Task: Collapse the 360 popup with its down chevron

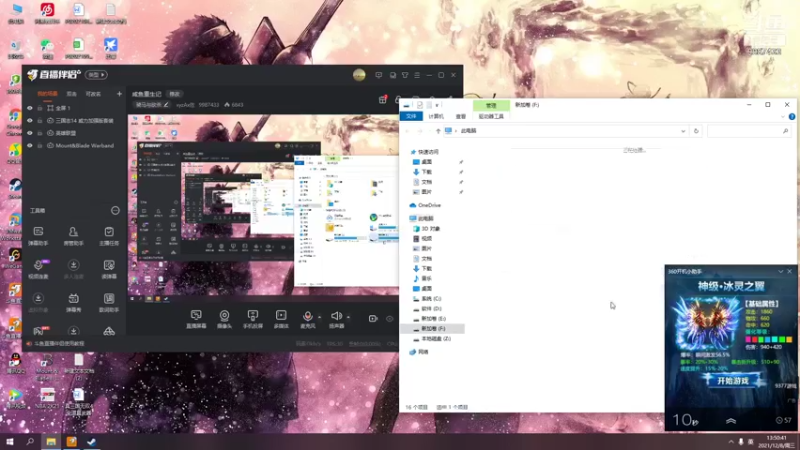Action: (x=781, y=271)
